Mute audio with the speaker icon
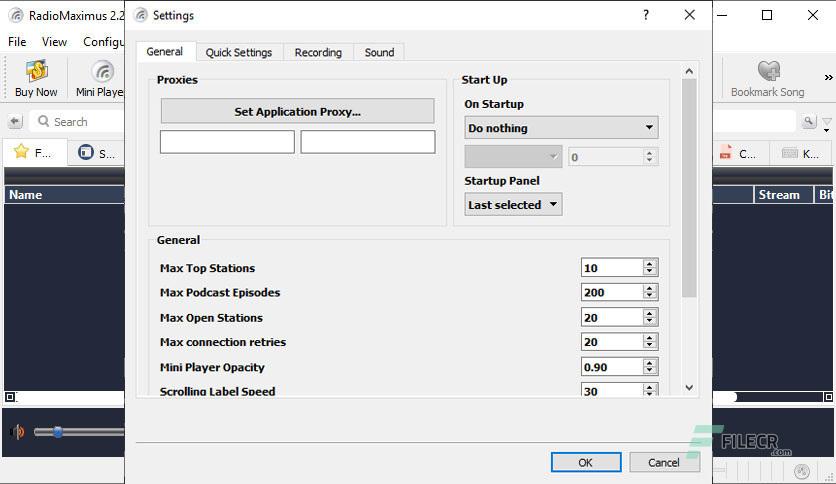This screenshot has width=836, height=484. (x=17, y=431)
